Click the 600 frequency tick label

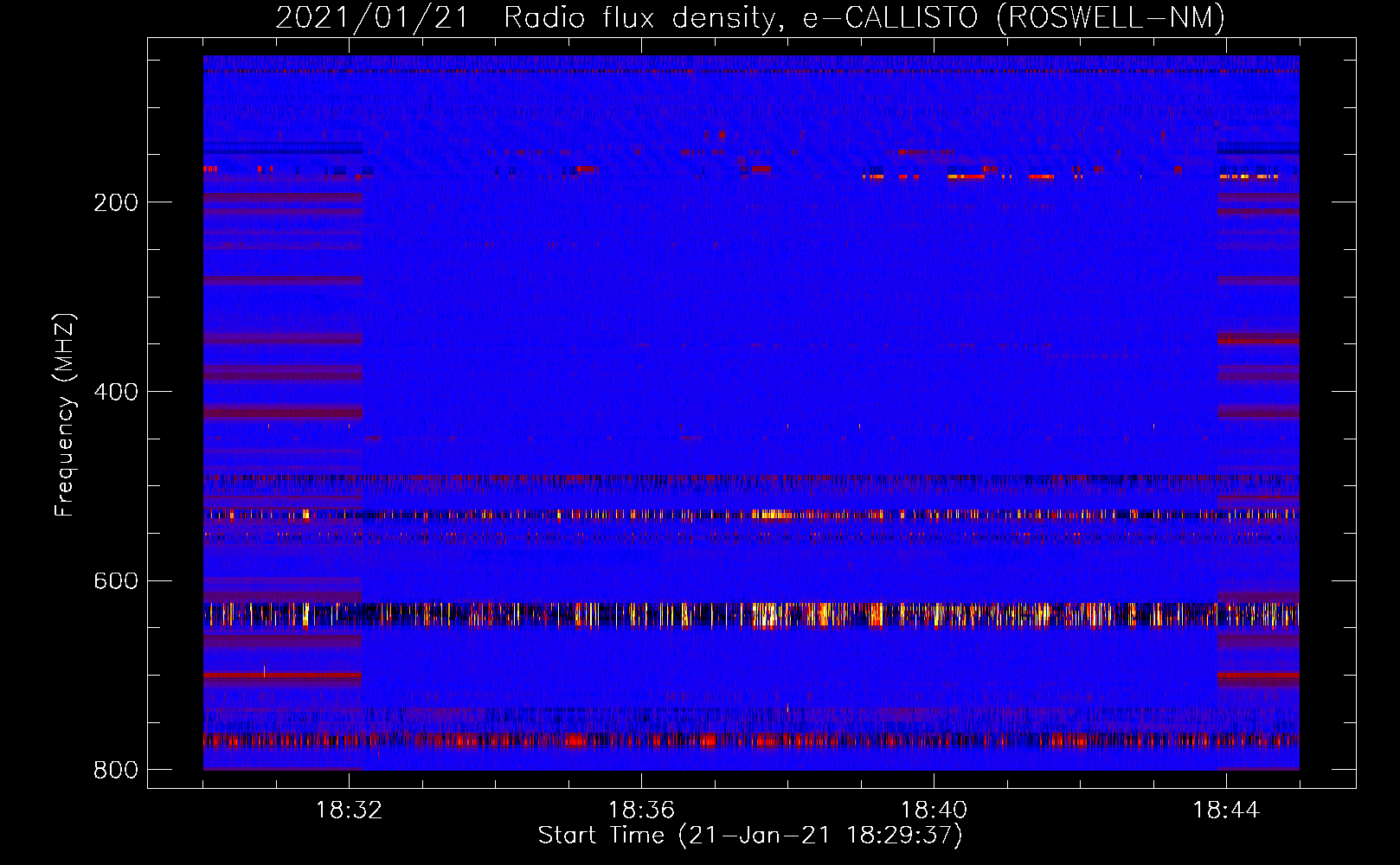(116, 580)
